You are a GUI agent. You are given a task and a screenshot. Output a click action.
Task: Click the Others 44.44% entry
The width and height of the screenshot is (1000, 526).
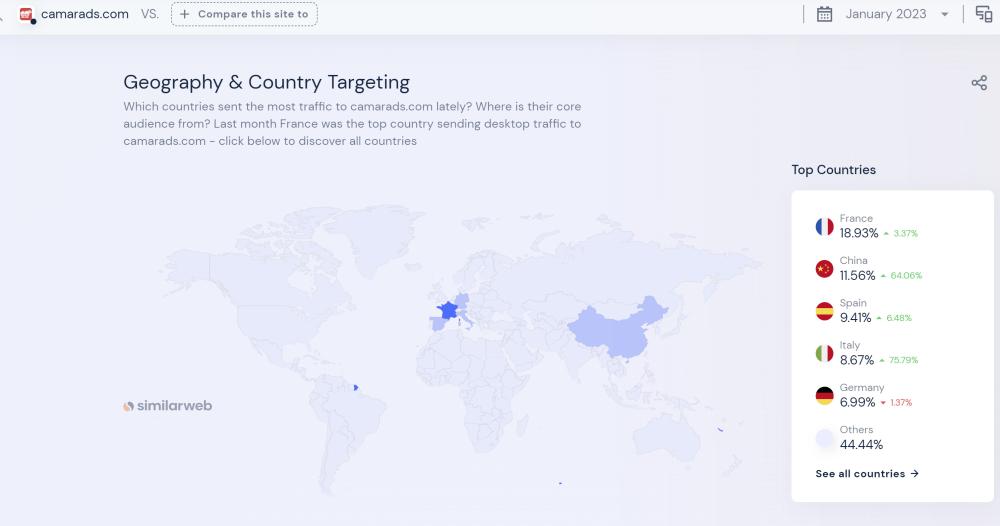861,438
